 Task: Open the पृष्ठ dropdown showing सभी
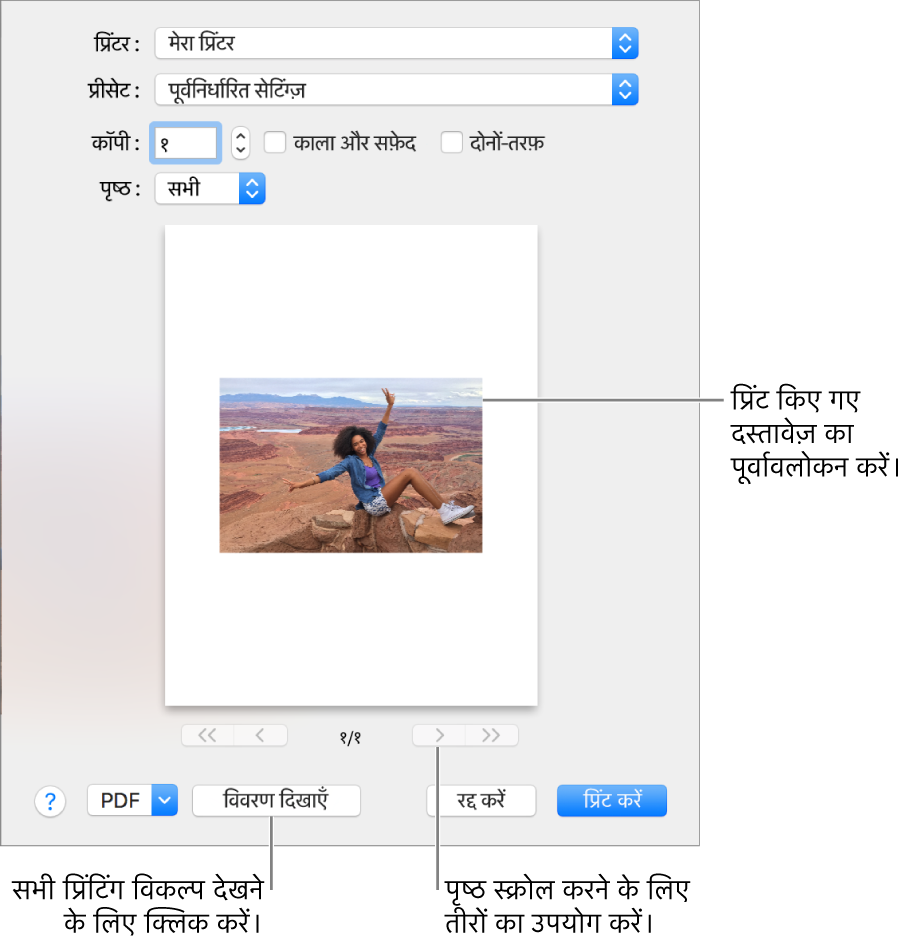tap(210, 188)
